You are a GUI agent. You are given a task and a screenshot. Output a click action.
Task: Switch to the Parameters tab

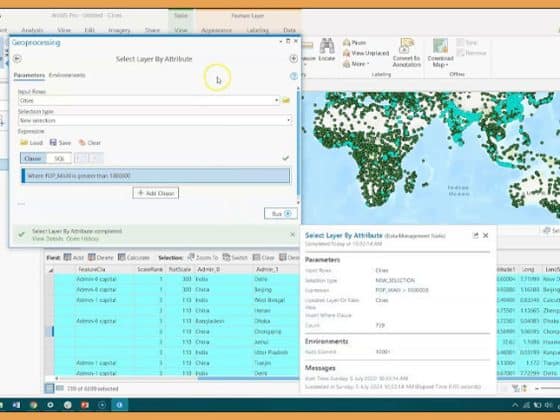click(x=29, y=75)
